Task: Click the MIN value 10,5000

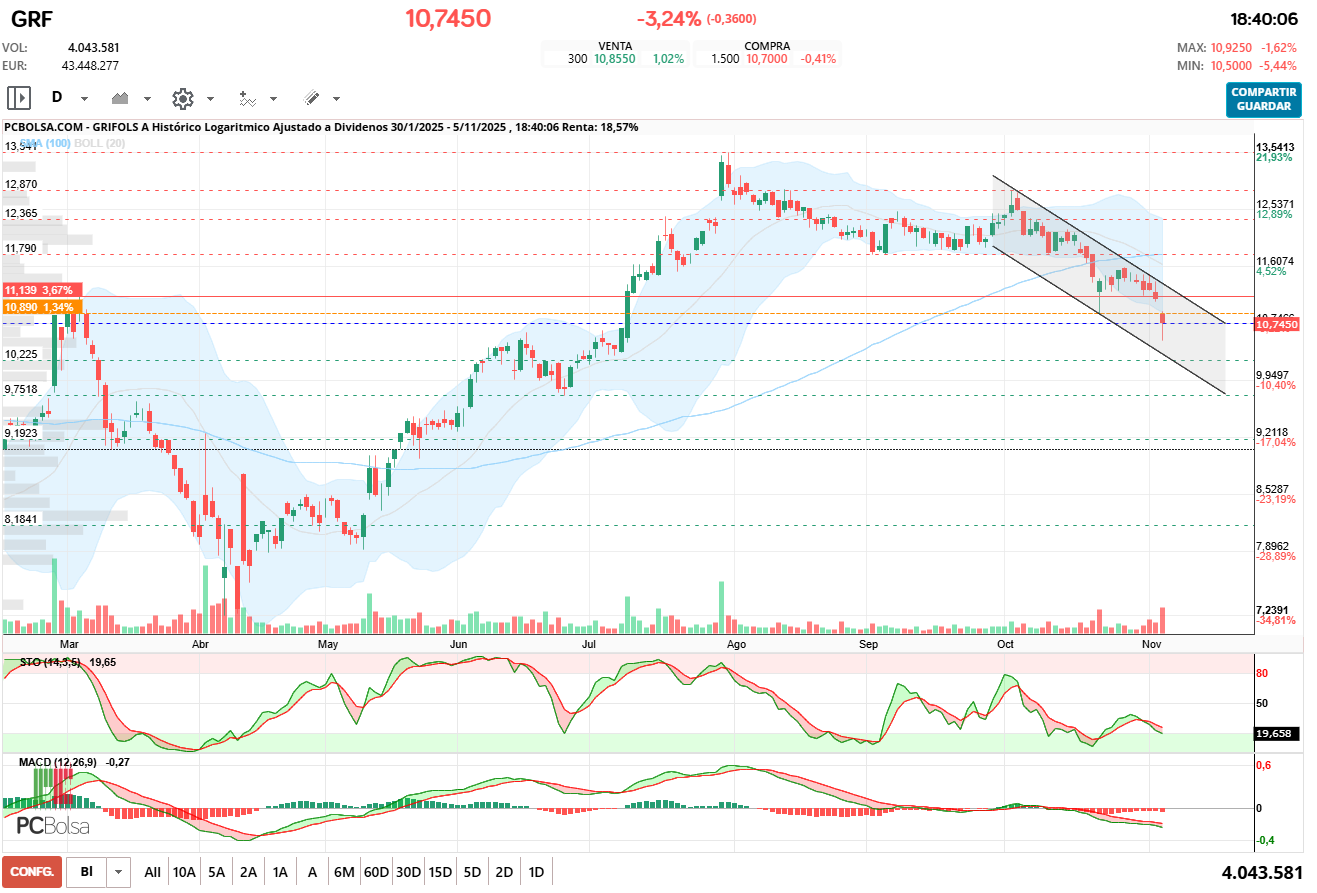Action: tap(1231, 65)
